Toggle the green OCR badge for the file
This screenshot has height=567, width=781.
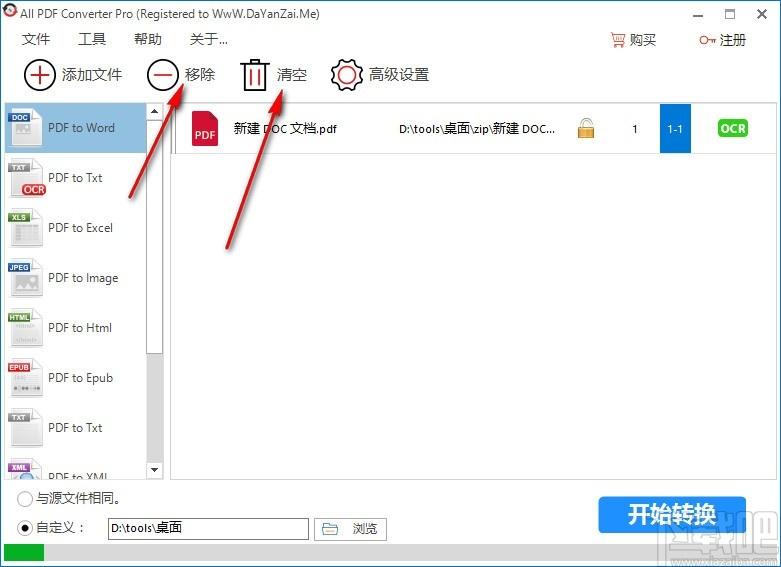[x=733, y=129]
